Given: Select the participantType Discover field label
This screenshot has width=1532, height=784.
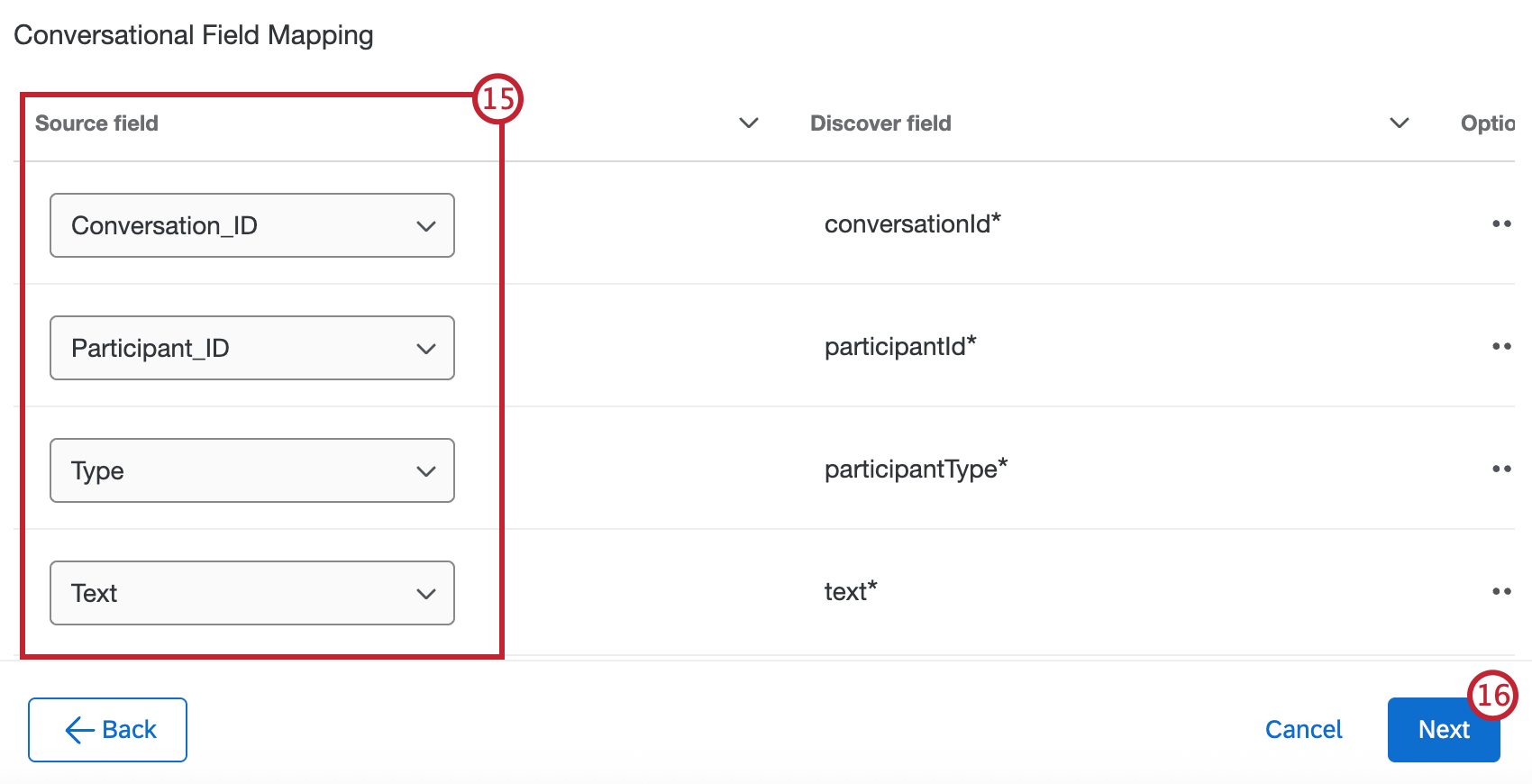Looking at the screenshot, I should [915, 469].
